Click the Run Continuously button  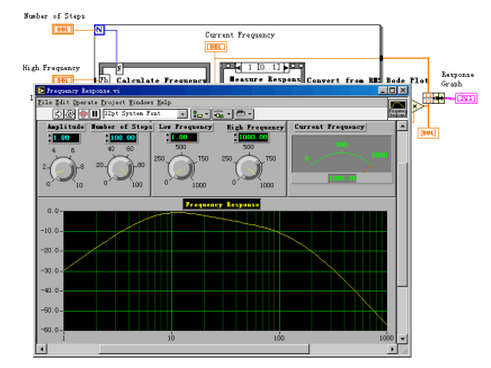70,114
